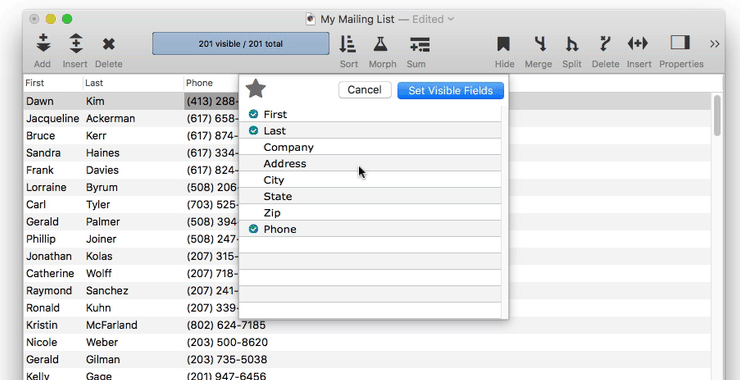Select the cell Ackerman
This screenshot has height=380, width=740.
tap(110, 118)
